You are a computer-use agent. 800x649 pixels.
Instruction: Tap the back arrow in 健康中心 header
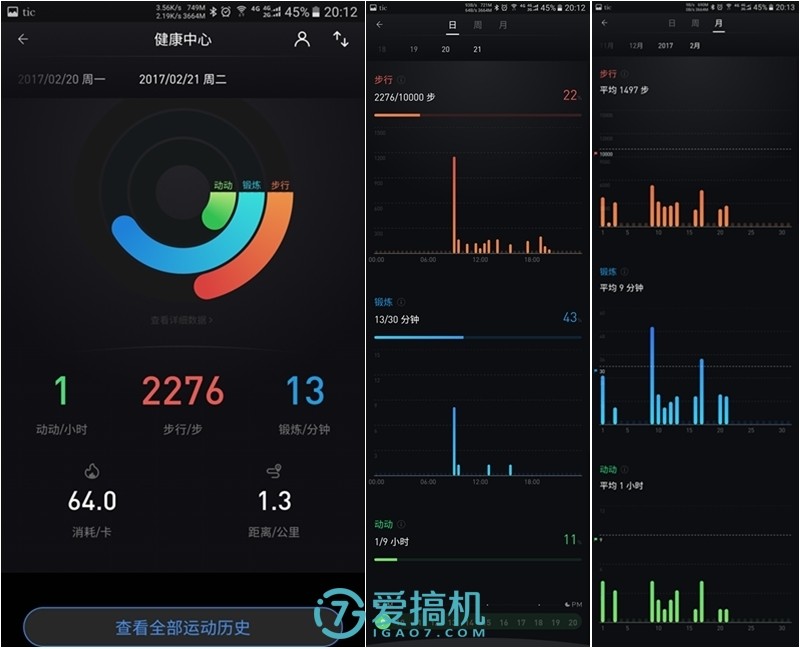[22, 38]
